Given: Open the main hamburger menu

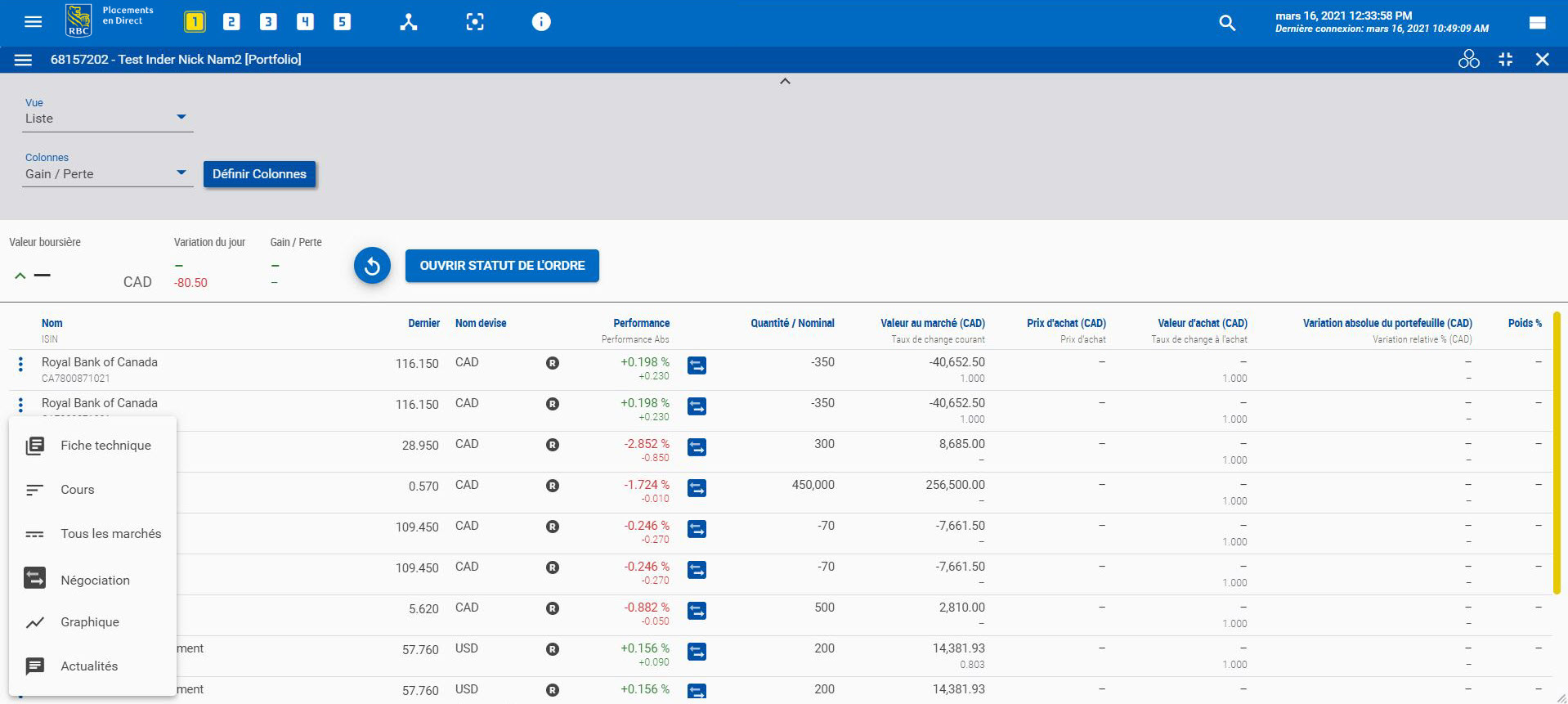Looking at the screenshot, I should pos(33,22).
